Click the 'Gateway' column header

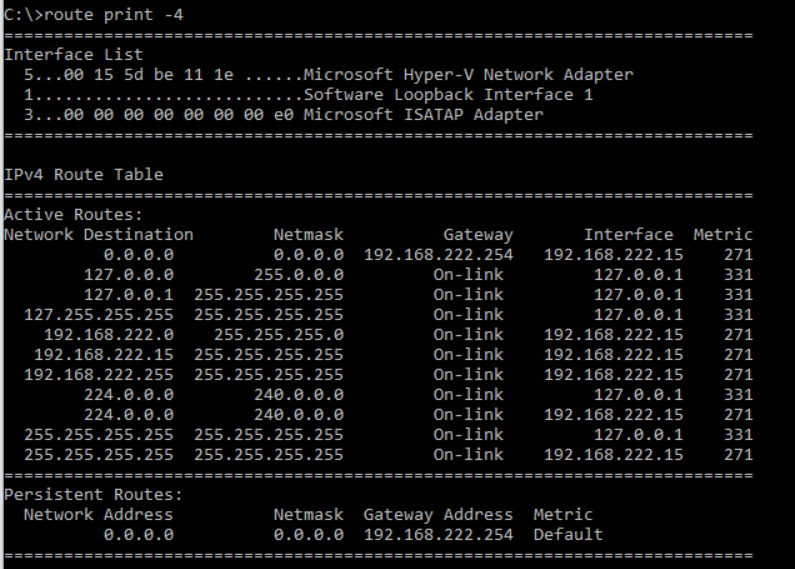click(x=478, y=235)
